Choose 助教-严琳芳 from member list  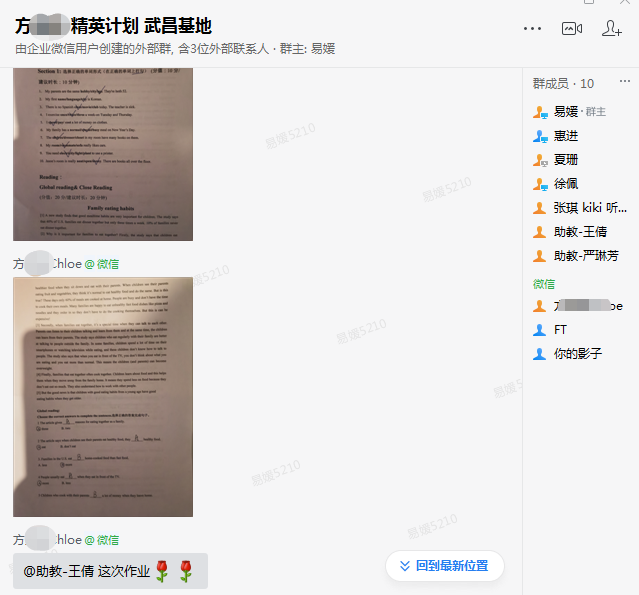click(586, 256)
